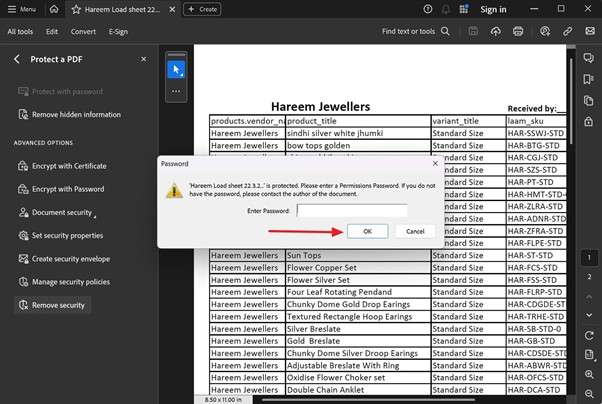Open the quick toolbar more options dots
Image resolution: width=602 pixels, height=404 pixels.
tap(176, 91)
